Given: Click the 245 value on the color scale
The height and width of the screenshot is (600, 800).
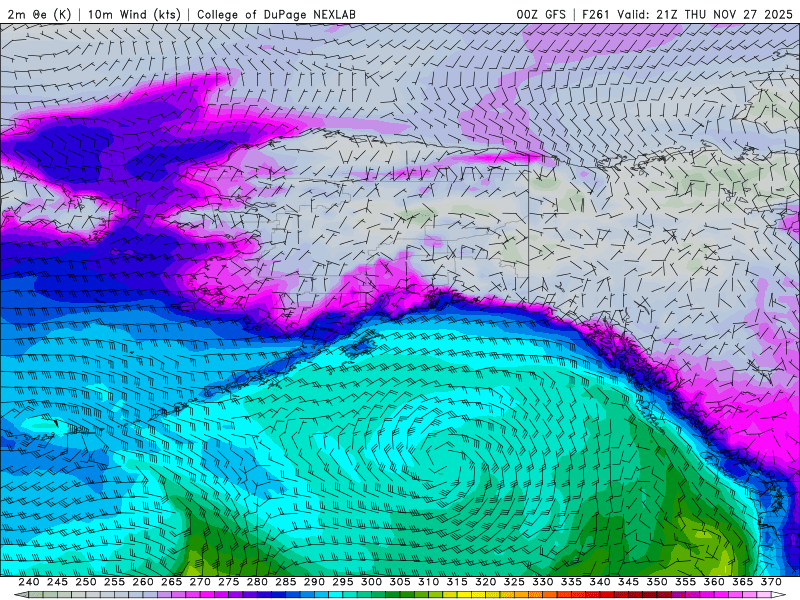Looking at the screenshot, I should [x=57, y=582].
